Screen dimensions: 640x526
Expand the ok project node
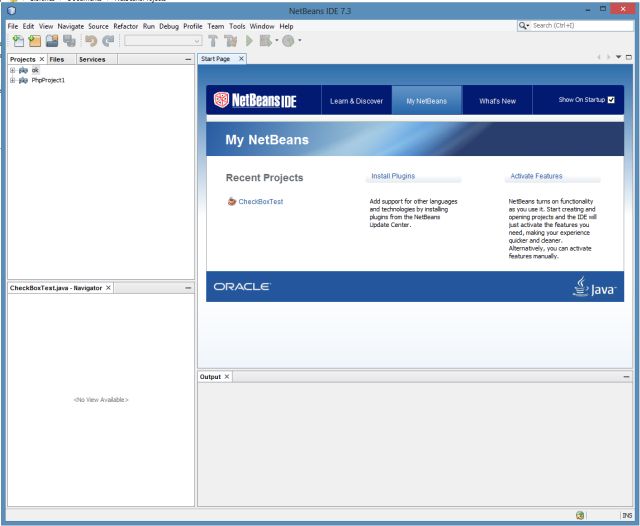pyautogui.click(x=13, y=70)
